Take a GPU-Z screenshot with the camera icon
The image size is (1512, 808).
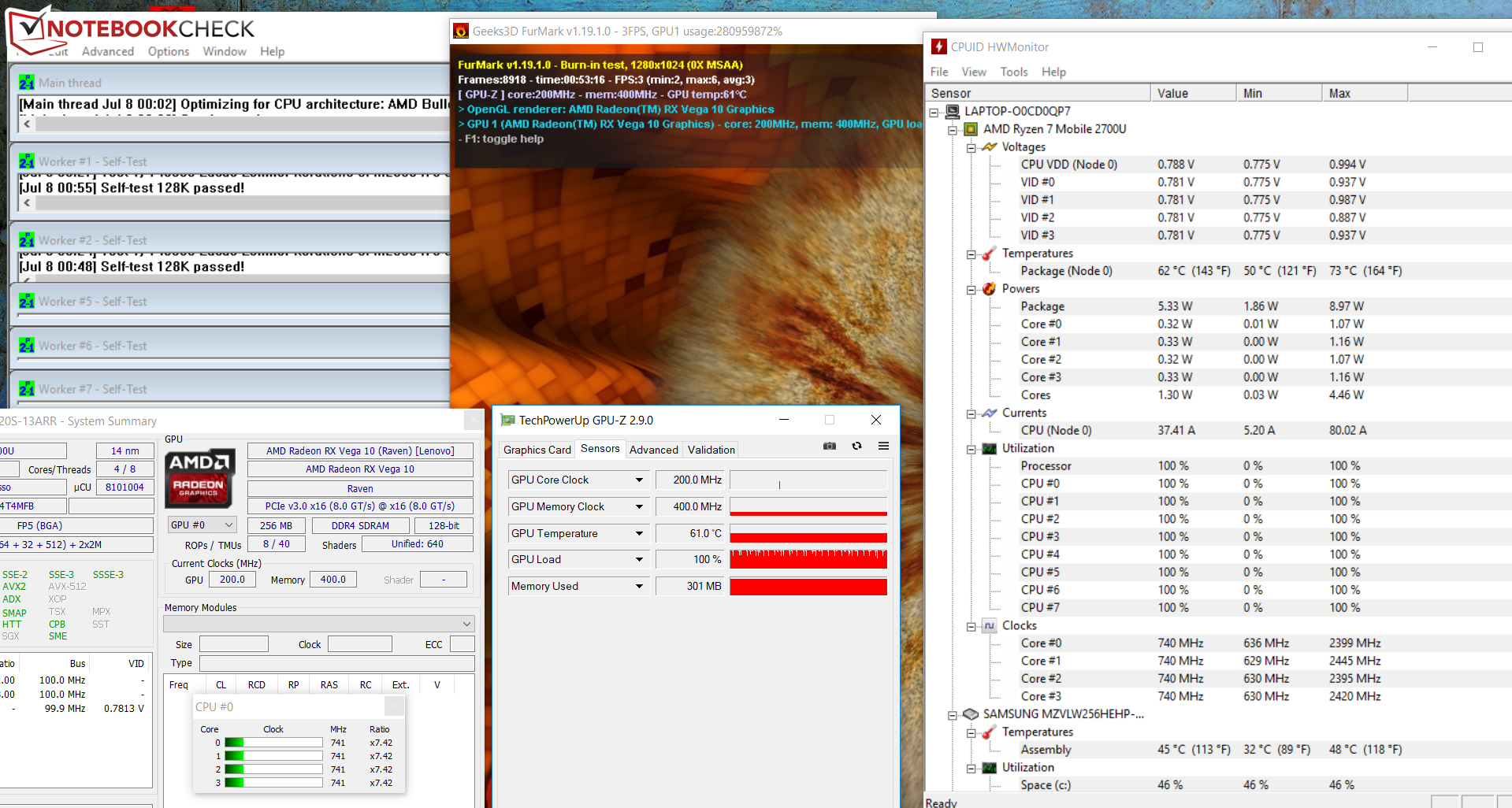830,447
